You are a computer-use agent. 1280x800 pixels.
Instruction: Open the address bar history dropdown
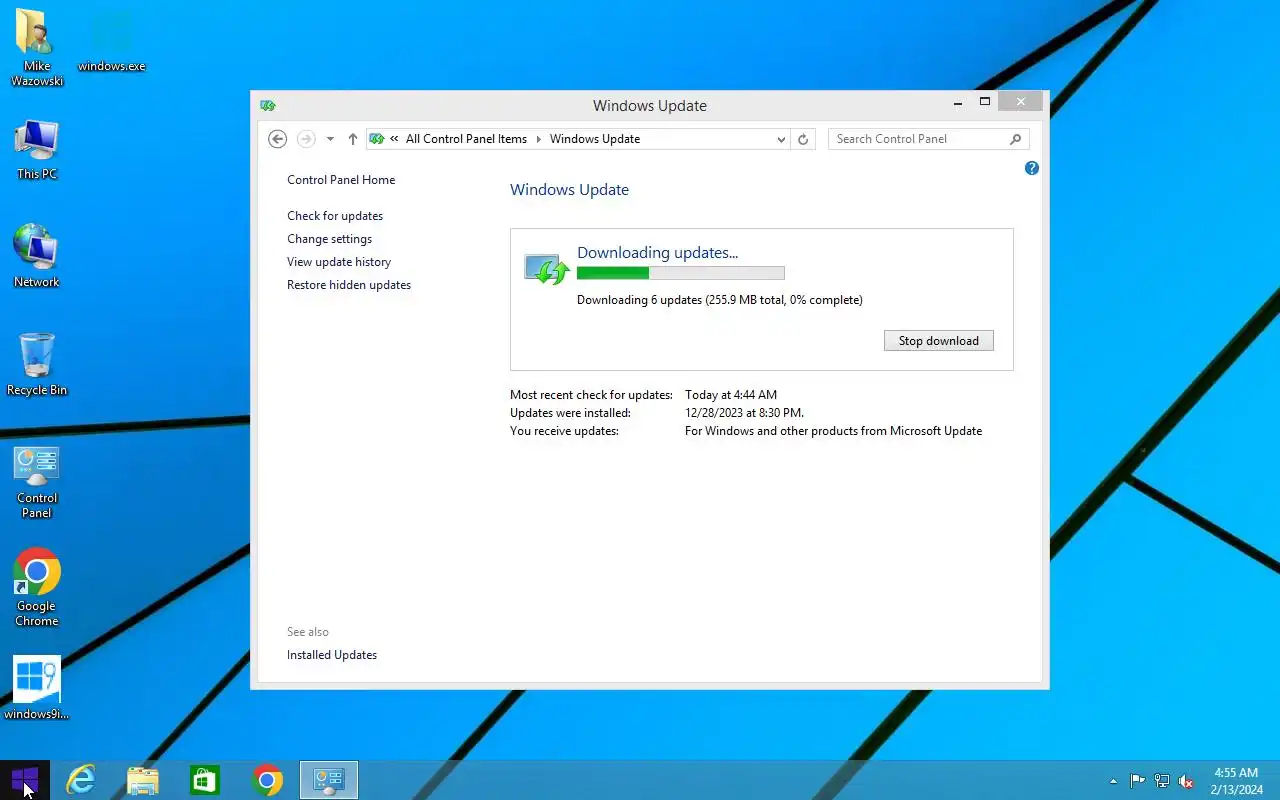(x=781, y=139)
